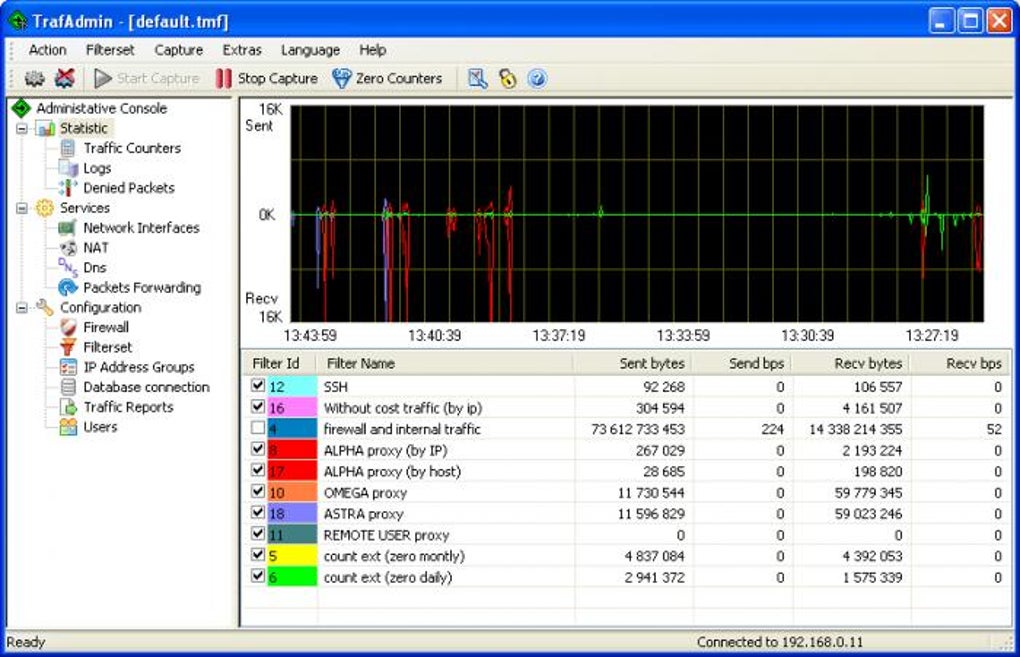Collapse the Services tree node
1020x657 pixels.
(21, 208)
